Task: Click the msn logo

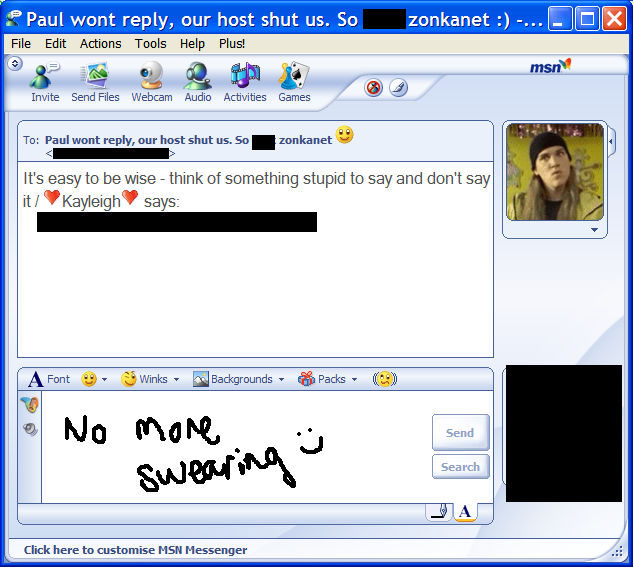Action: tap(550, 66)
